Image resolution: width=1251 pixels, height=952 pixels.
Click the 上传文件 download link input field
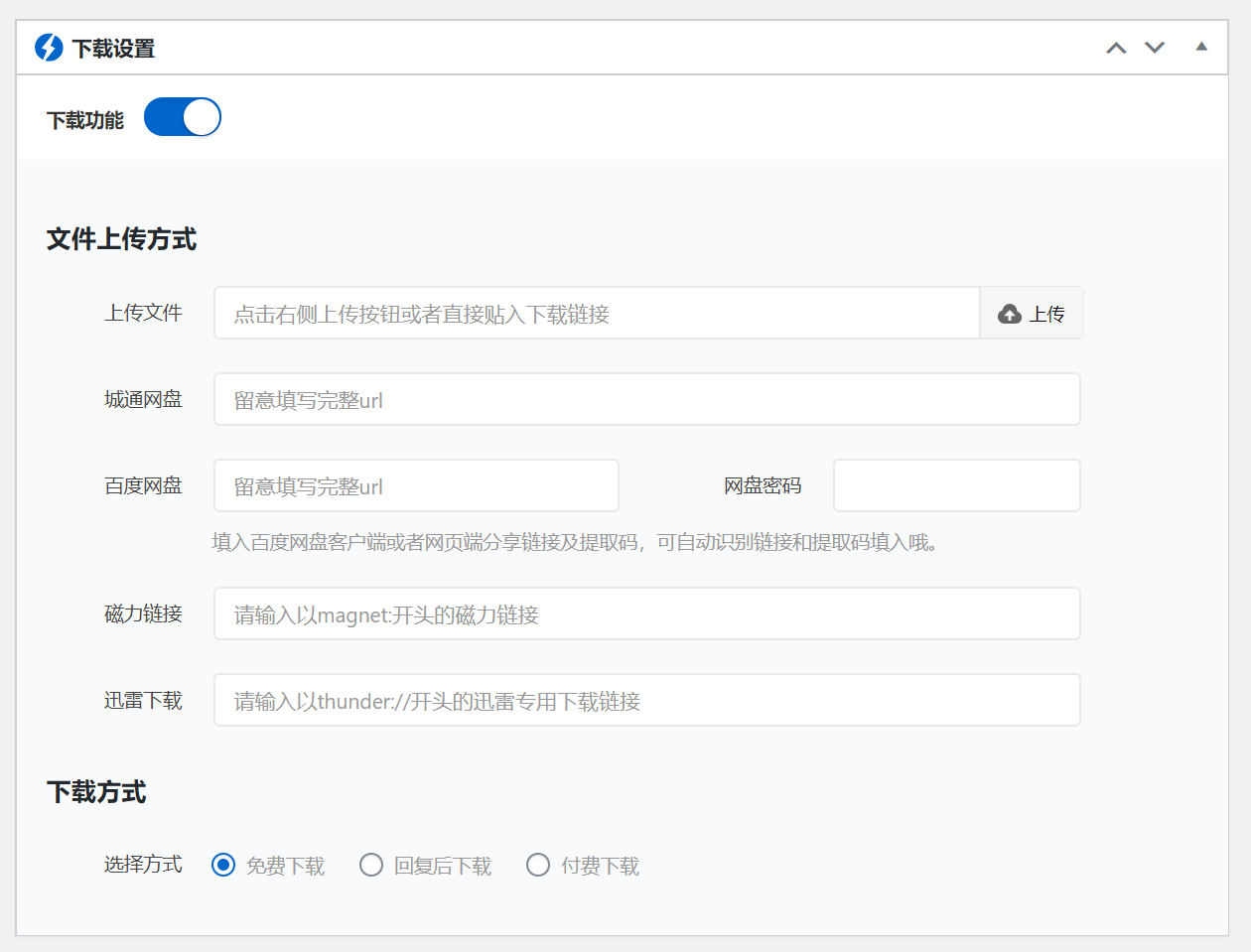[x=596, y=313]
